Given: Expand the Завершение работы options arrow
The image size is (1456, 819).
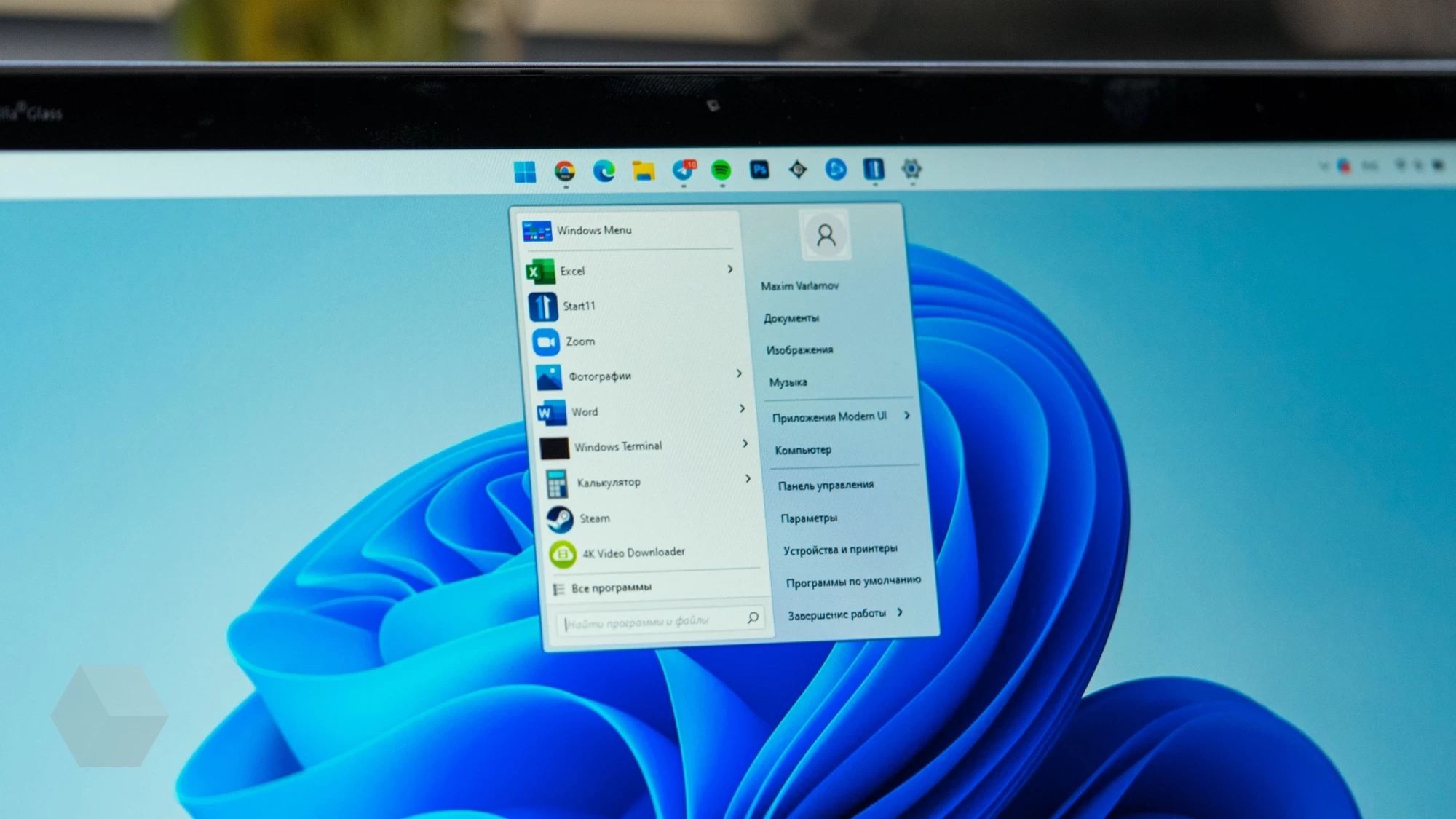Looking at the screenshot, I should tap(901, 612).
